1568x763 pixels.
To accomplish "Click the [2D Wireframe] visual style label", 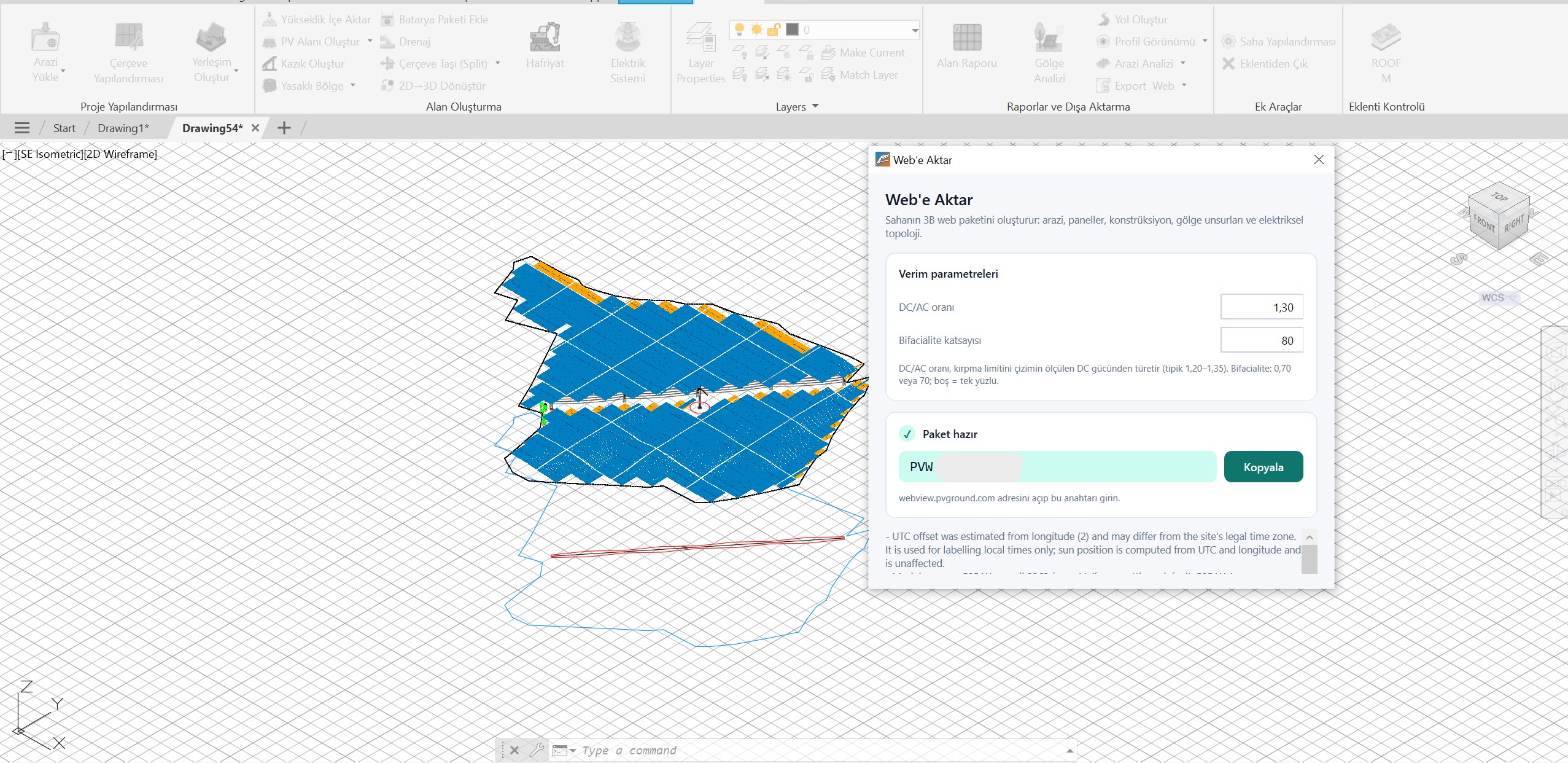I will pos(119,154).
